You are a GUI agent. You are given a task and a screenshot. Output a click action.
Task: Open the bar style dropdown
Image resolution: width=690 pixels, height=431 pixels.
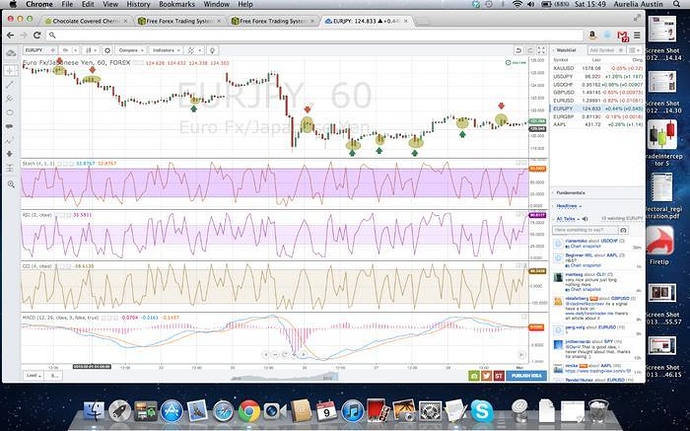[90, 50]
